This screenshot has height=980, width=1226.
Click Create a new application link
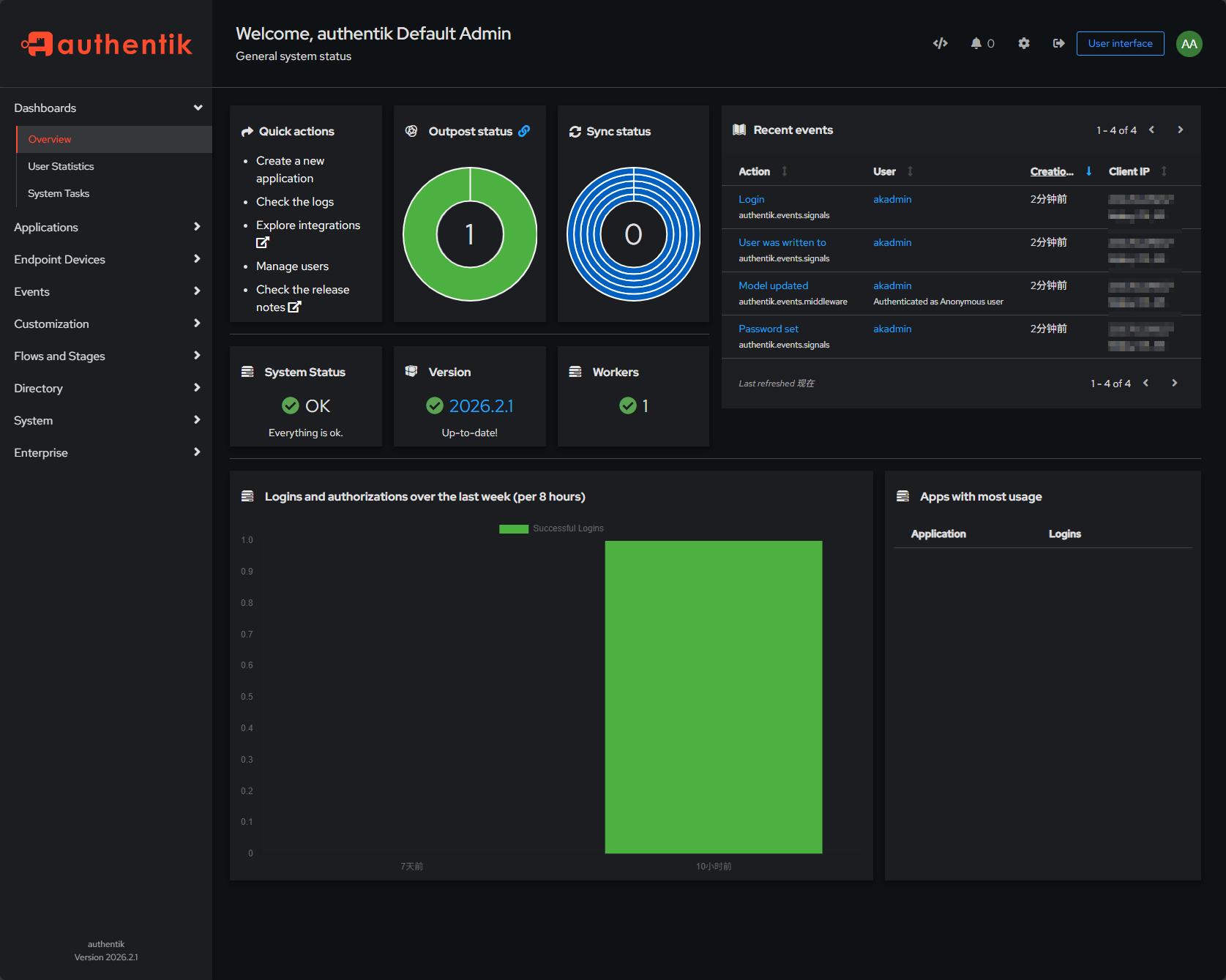(x=290, y=169)
